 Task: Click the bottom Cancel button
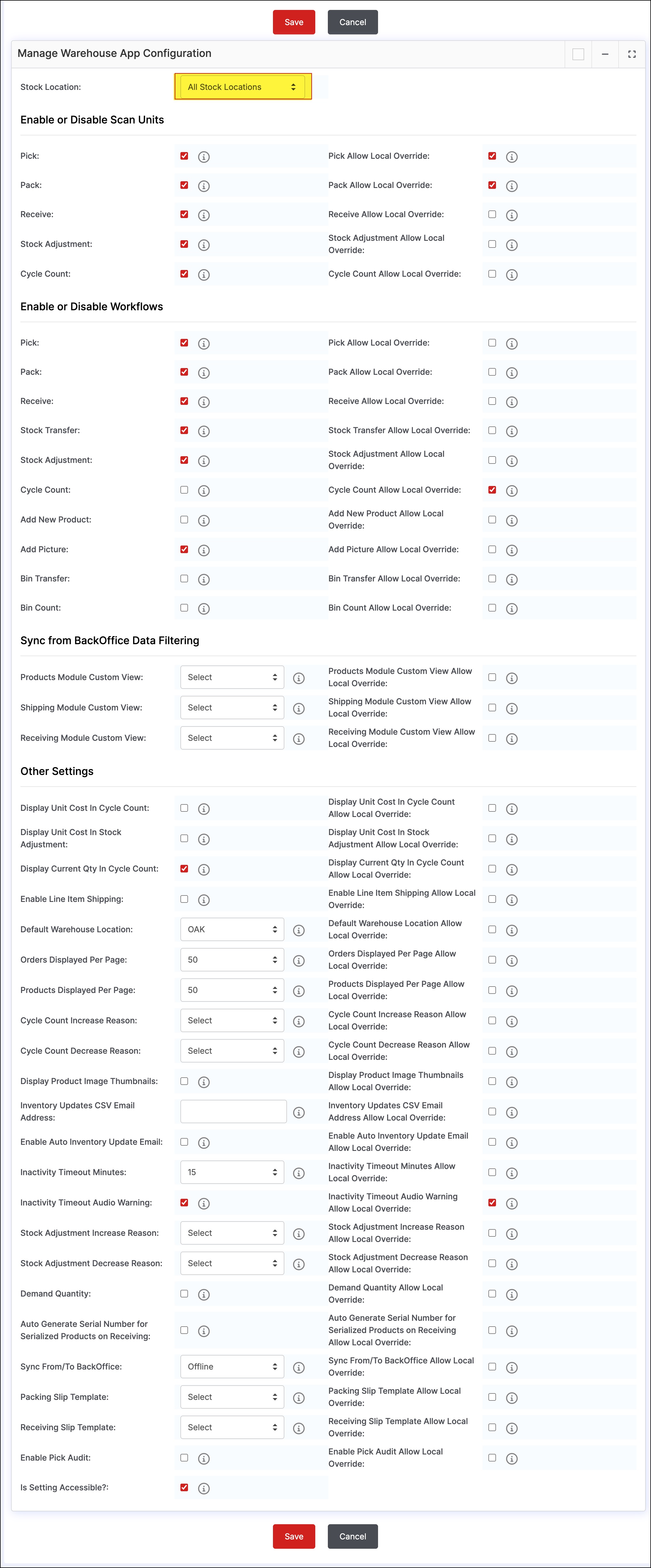tap(353, 1536)
